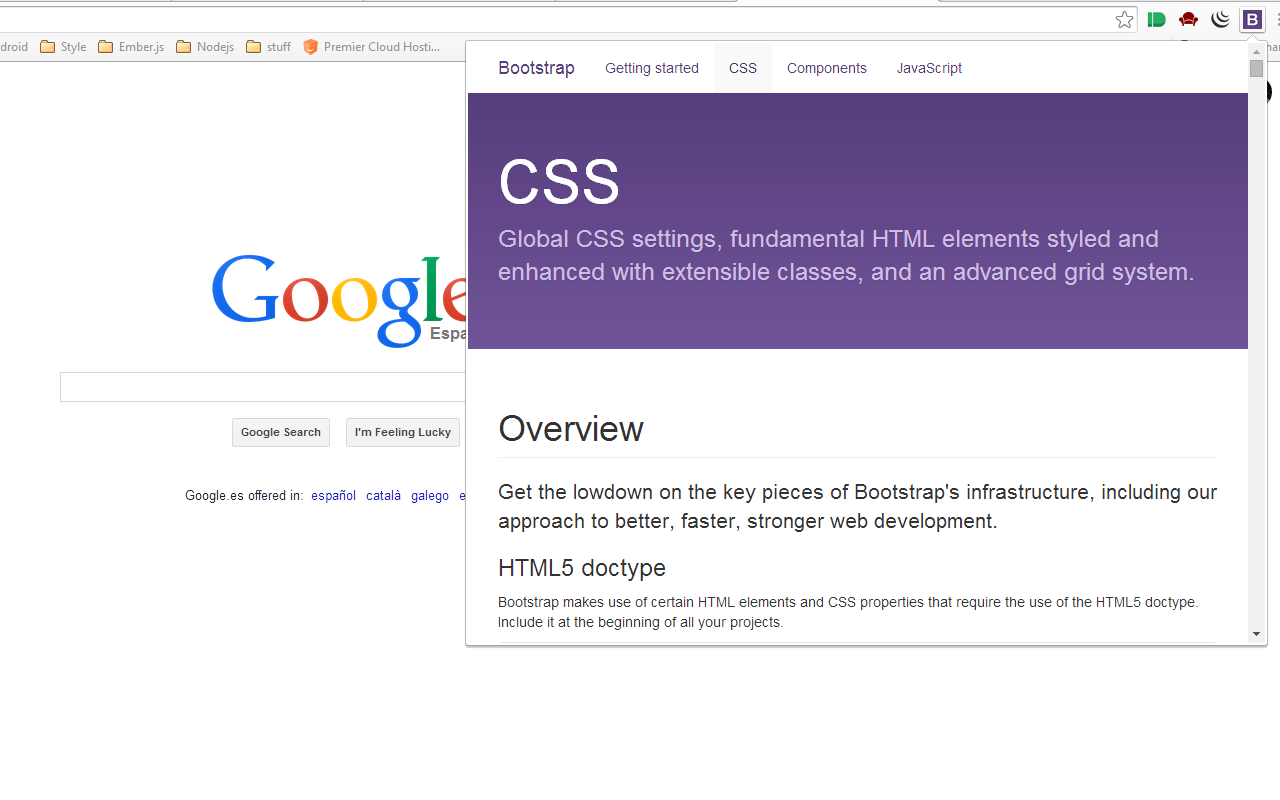
Task: Open the Style bookmarks folder
Action: click(x=63, y=47)
